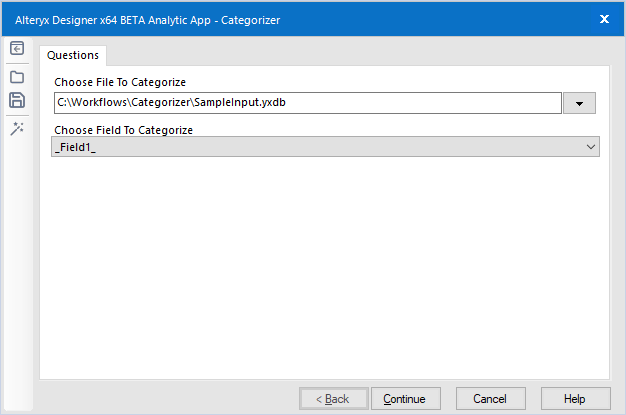The image size is (626, 415).
Task: Click the 'Choose Field To Categorize' label
Action: click(x=123, y=130)
